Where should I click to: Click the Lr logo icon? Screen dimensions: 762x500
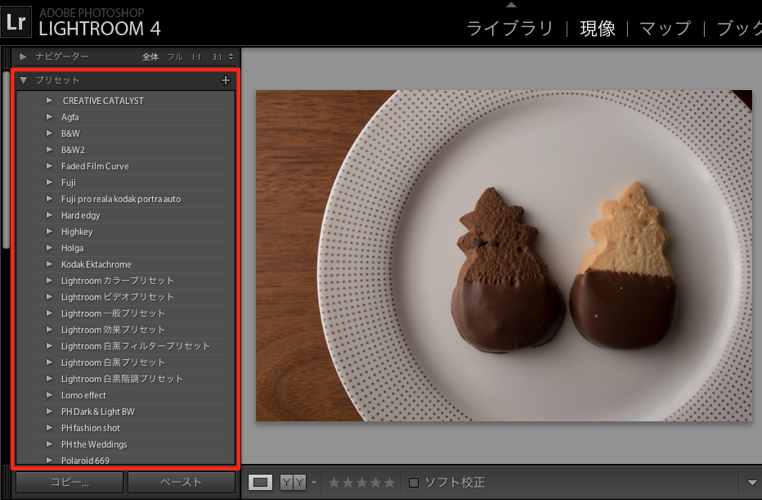point(16,22)
